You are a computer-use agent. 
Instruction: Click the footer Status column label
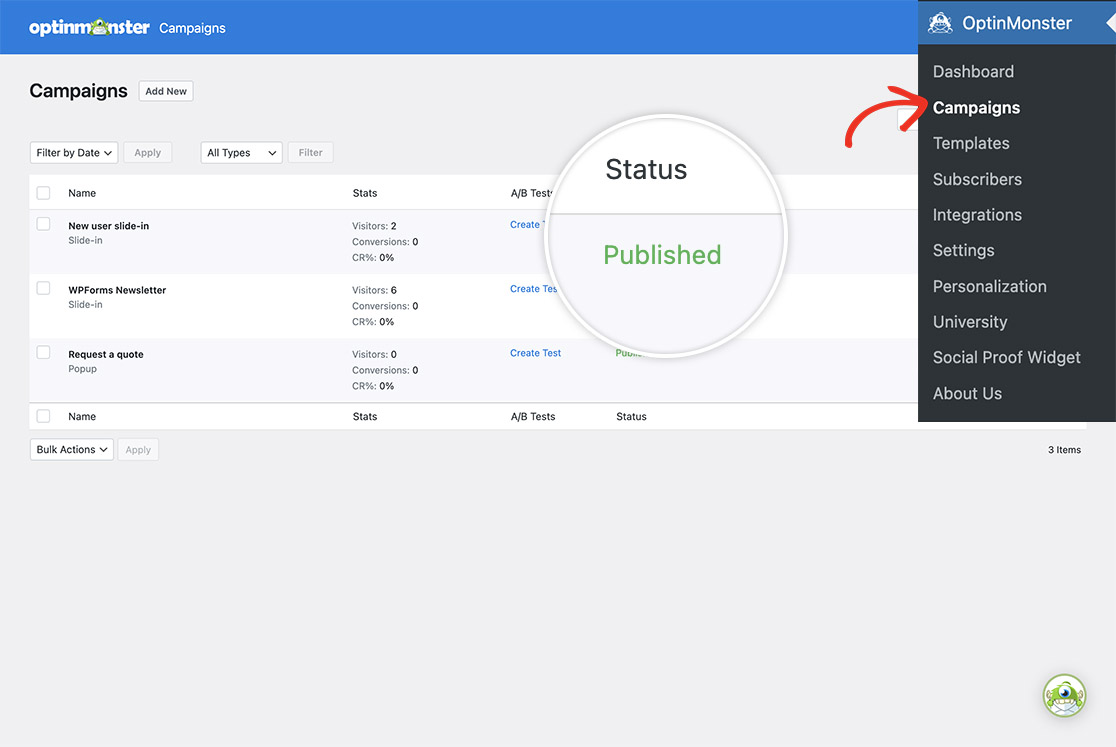(631, 416)
